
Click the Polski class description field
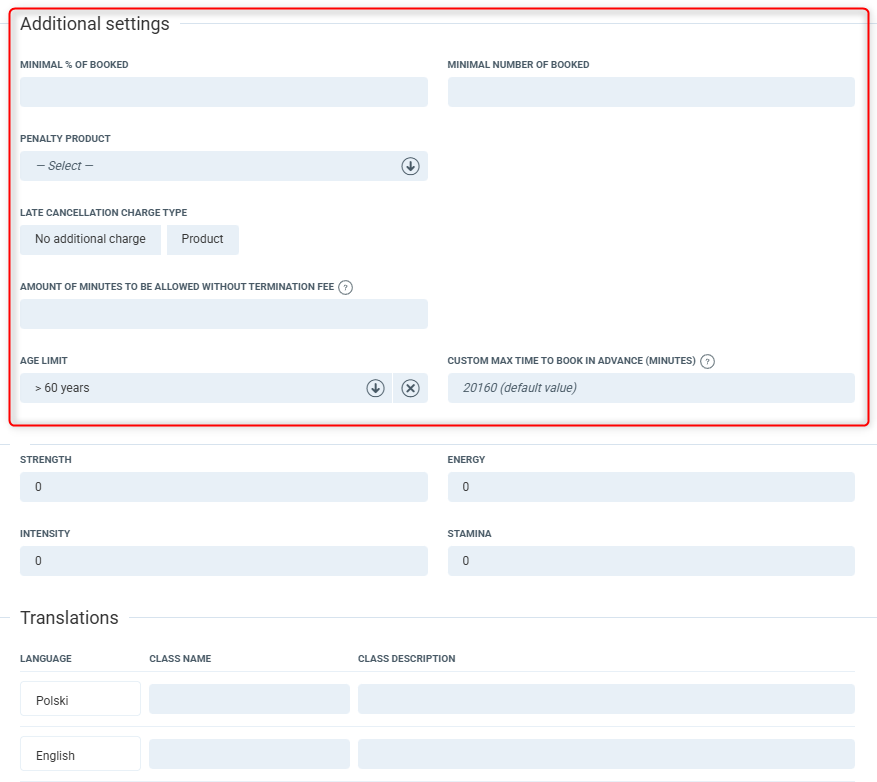coord(606,699)
